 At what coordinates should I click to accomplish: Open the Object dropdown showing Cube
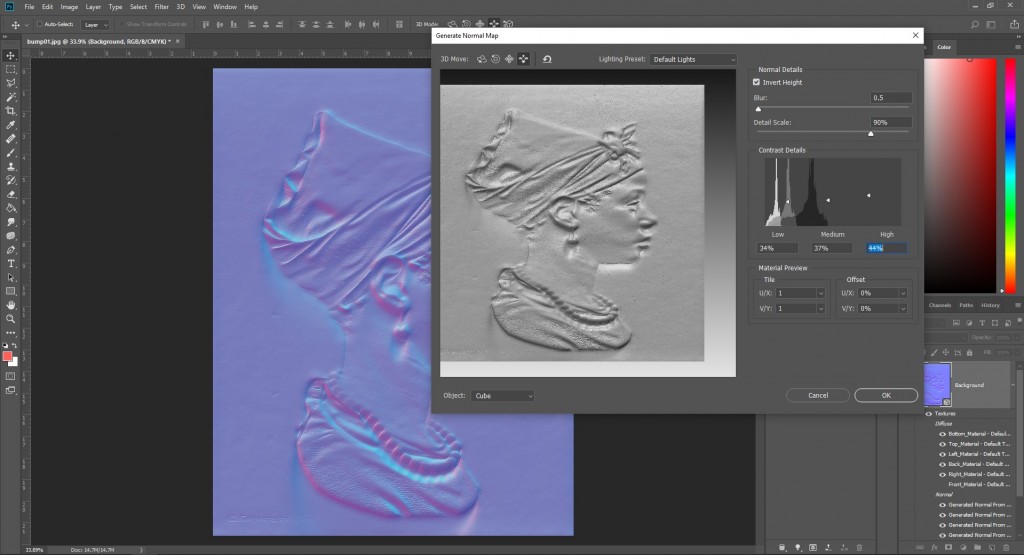[503, 396]
